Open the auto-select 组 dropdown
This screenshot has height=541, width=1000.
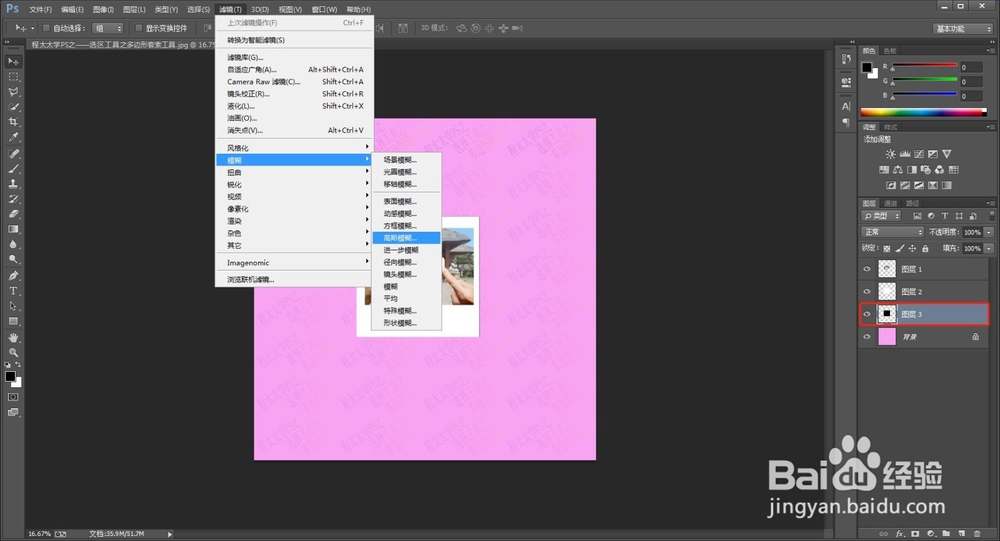pyautogui.click(x=108, y=28)
